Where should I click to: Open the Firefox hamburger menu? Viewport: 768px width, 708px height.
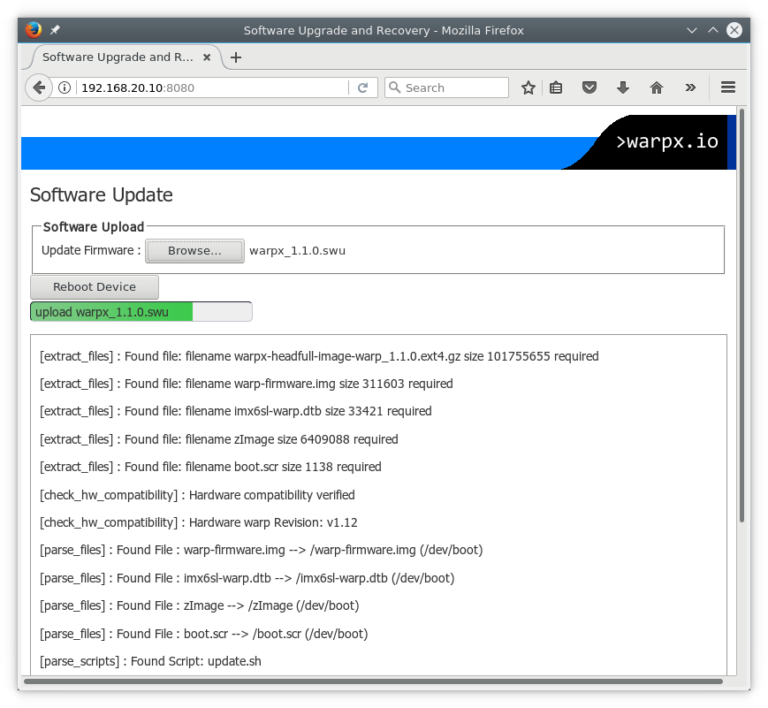(x=728, y=88)
